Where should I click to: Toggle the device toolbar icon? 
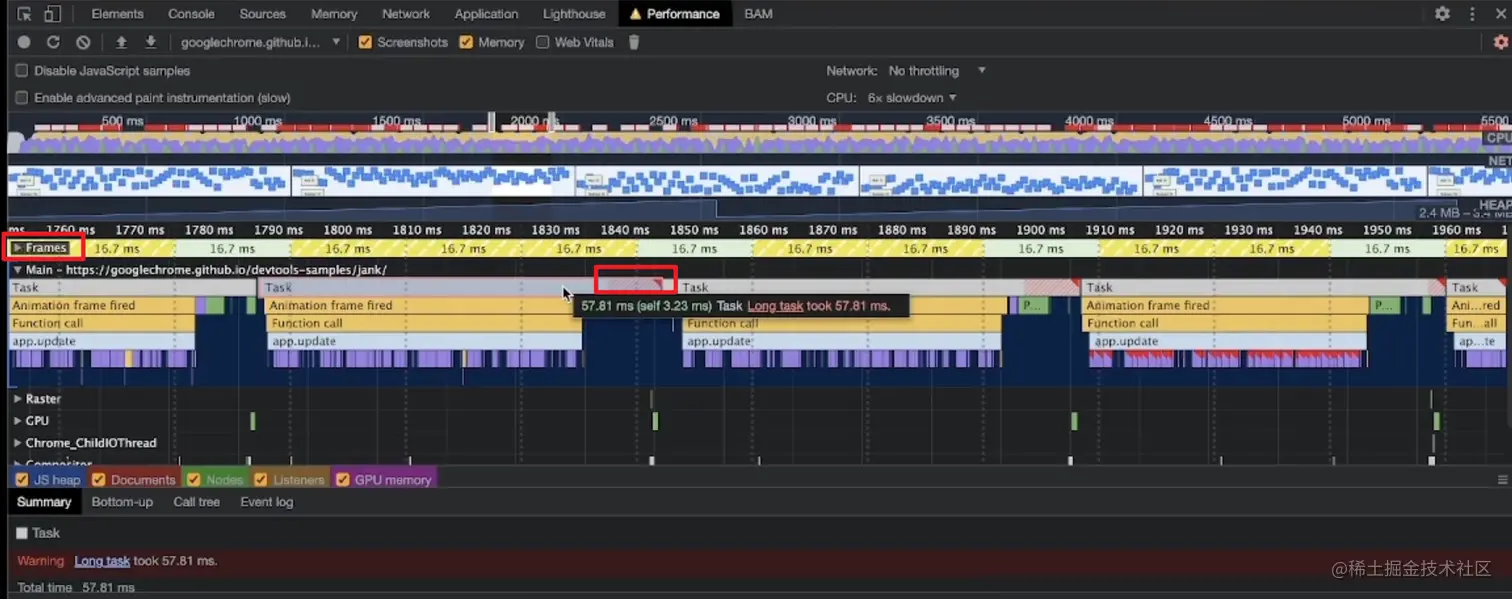[53, 14]
